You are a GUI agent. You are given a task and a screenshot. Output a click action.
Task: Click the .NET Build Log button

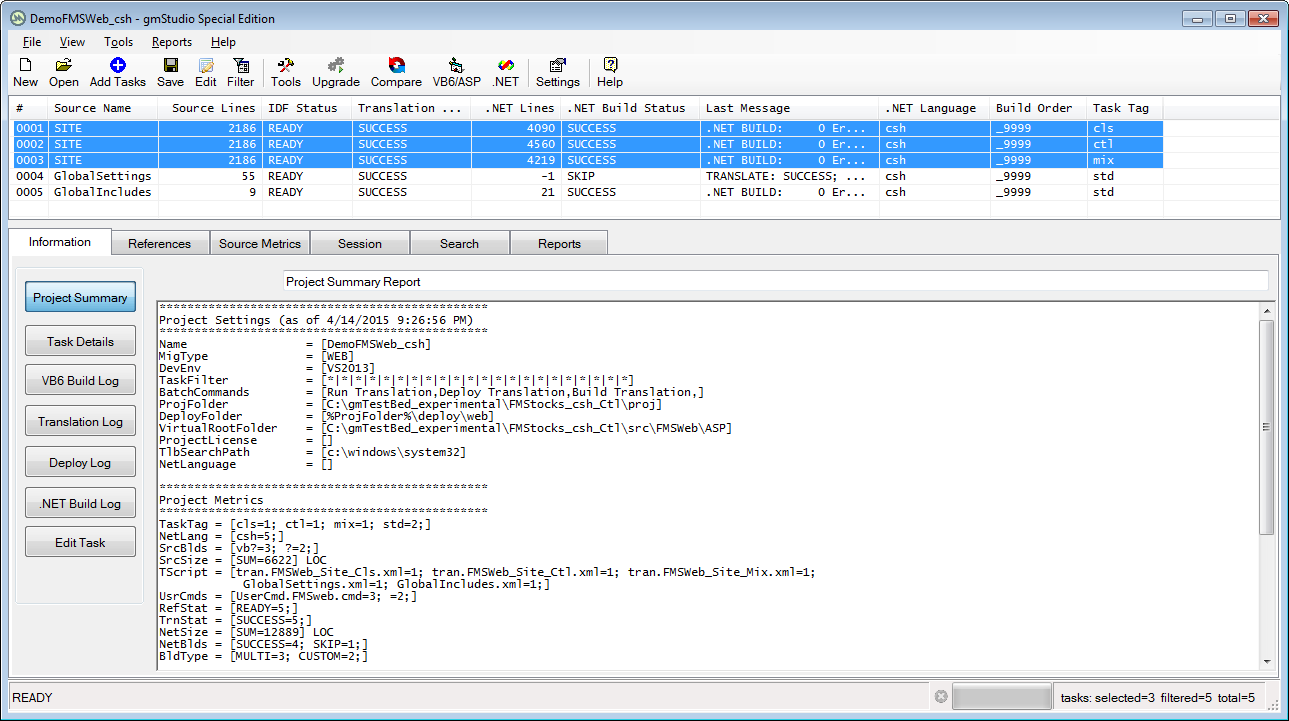(80, 503)
